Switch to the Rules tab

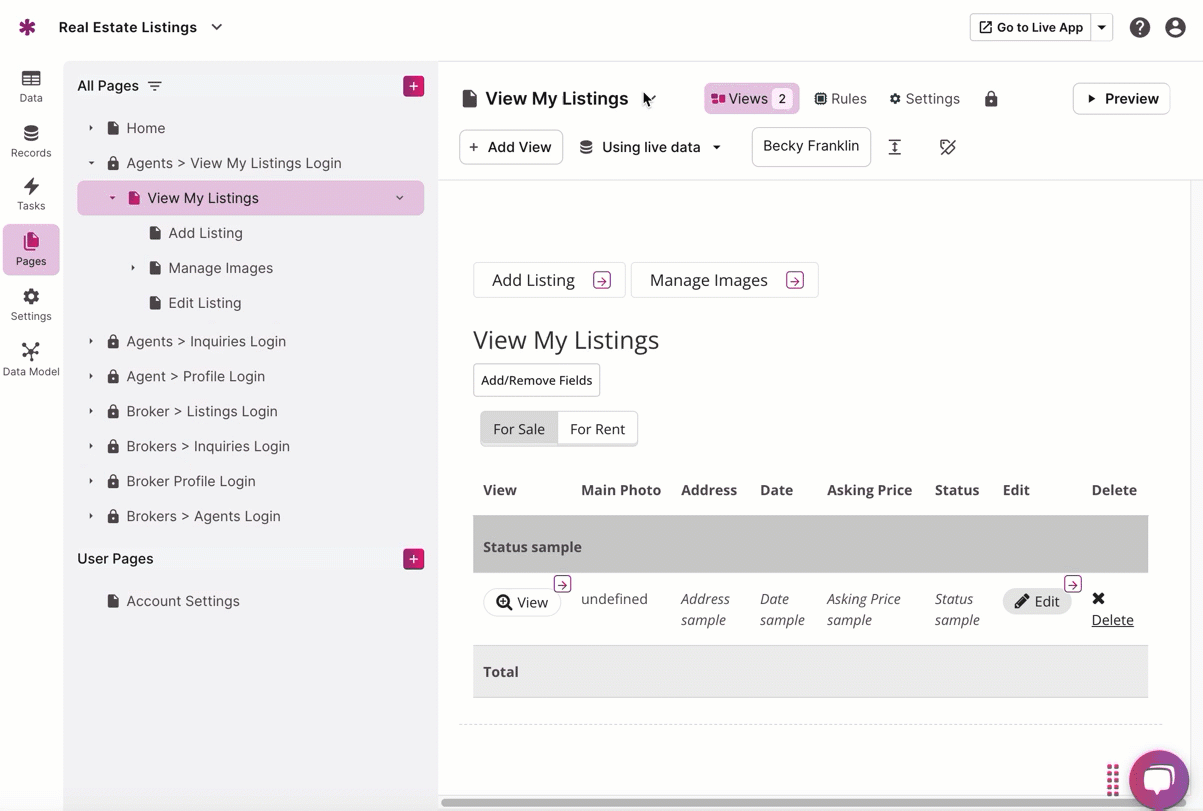tap(840, 99)
